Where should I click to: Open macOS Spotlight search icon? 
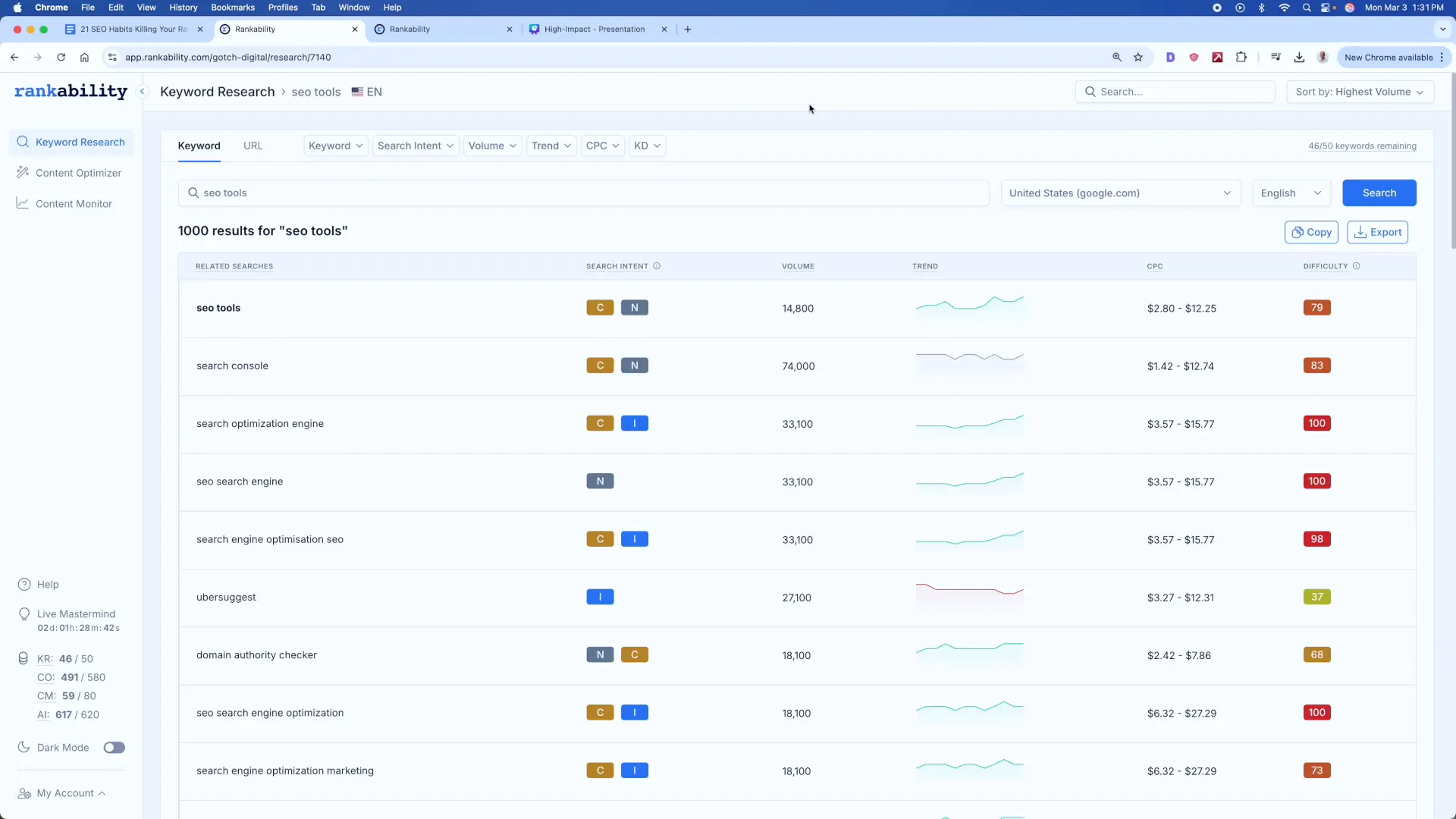point(1307,8)
